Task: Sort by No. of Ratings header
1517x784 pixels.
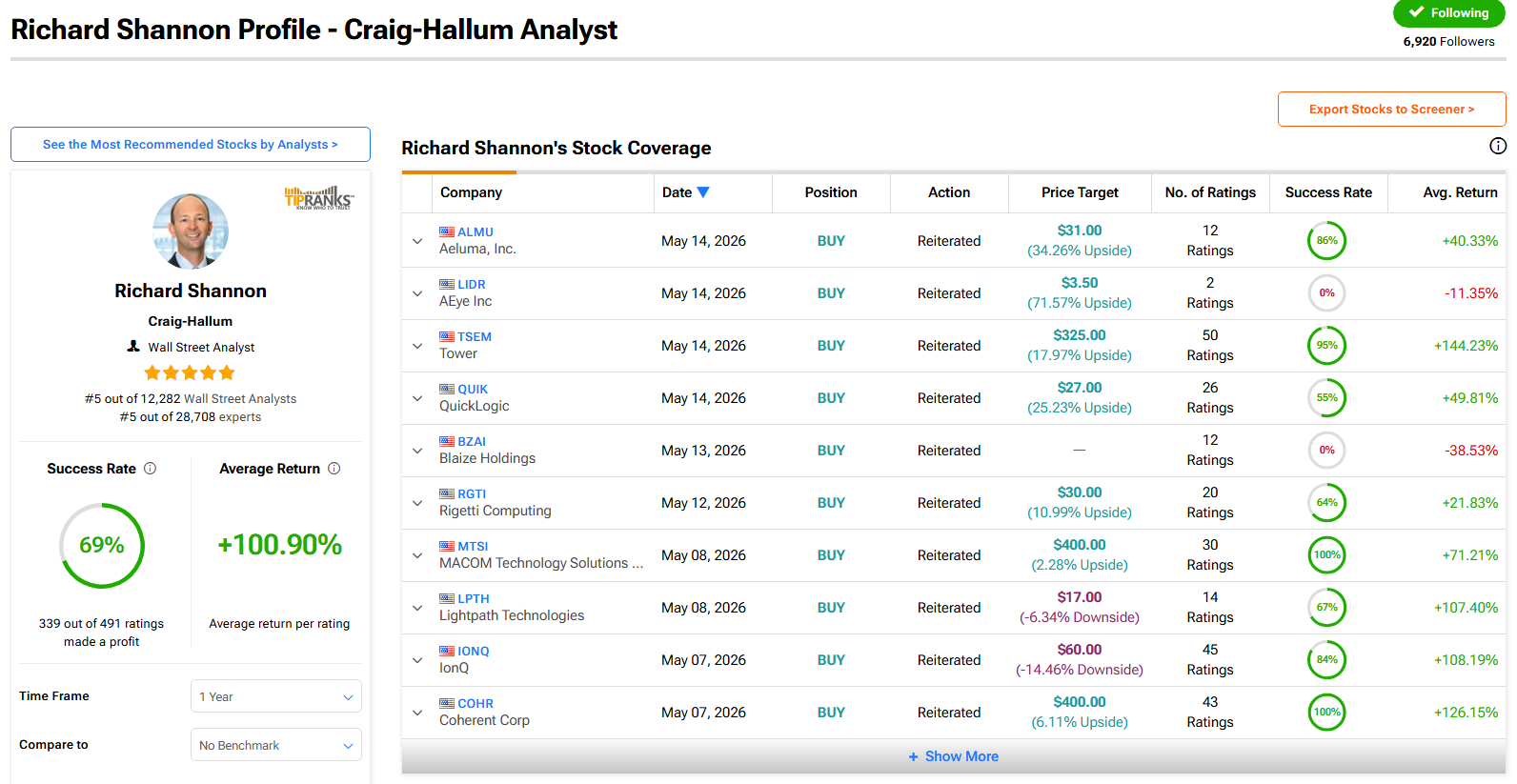Action: 1210,192
